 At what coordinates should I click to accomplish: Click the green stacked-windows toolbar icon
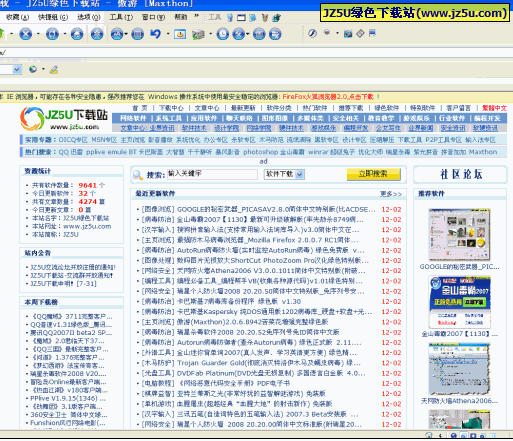click(198, 34)
